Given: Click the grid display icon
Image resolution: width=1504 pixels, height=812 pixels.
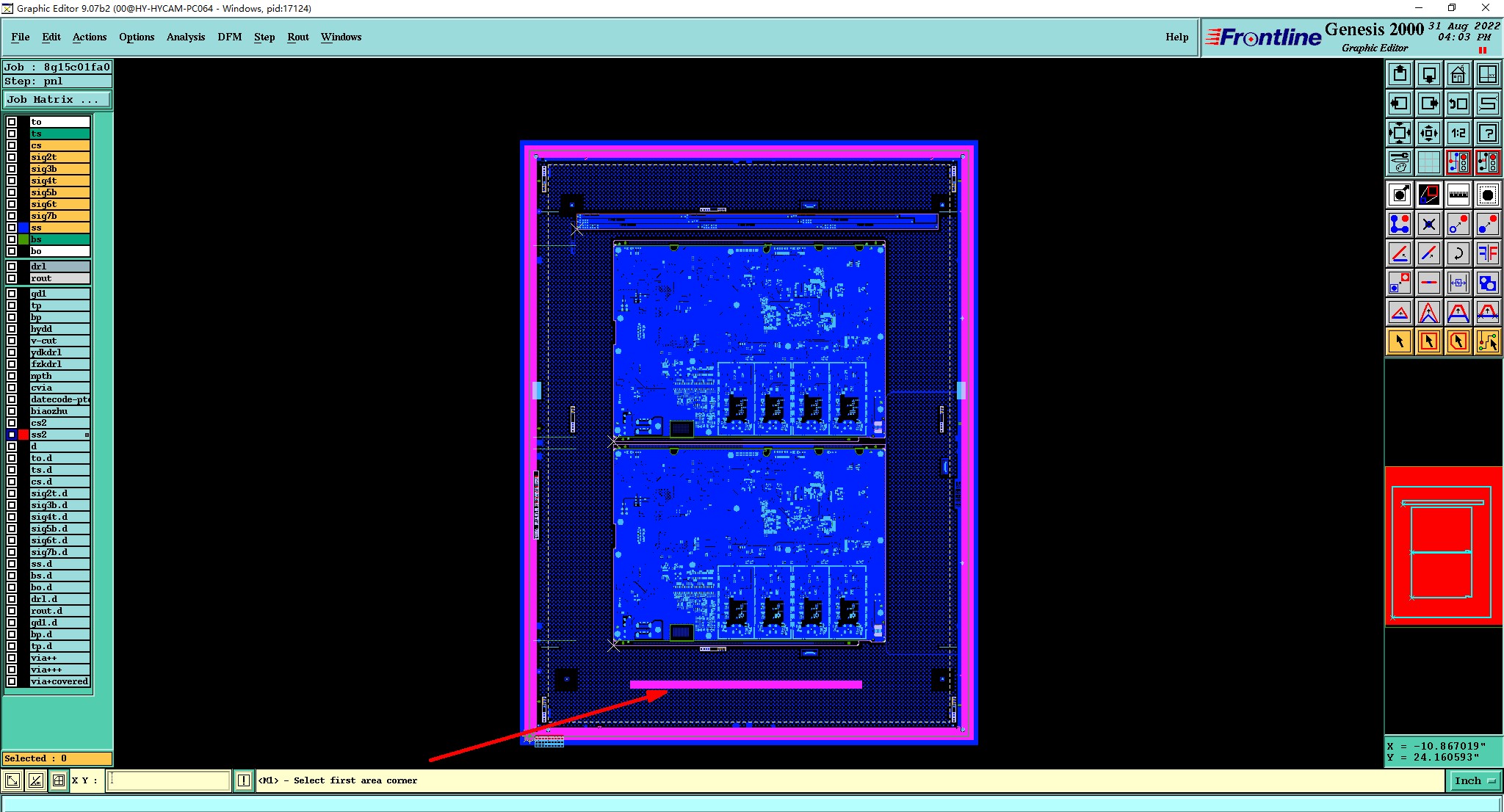Looking at the screenshot, I should pos(1429,162).
